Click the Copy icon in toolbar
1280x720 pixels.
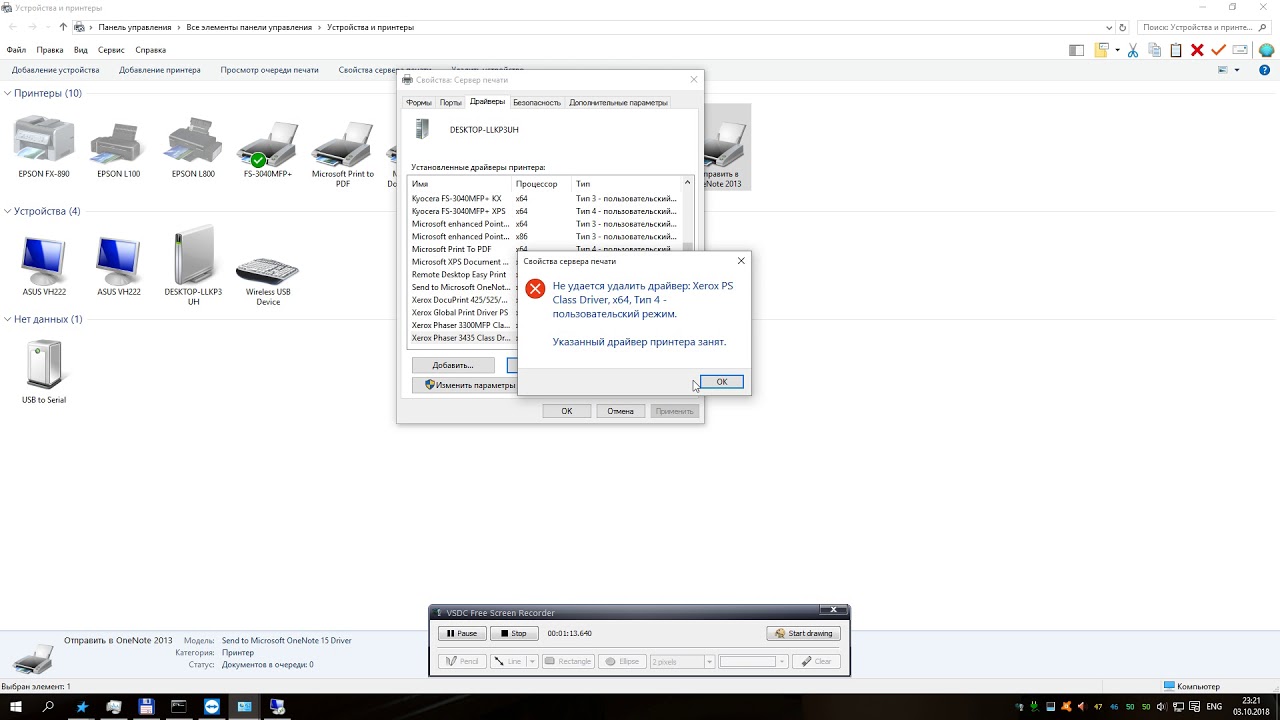coord(1155,50)
